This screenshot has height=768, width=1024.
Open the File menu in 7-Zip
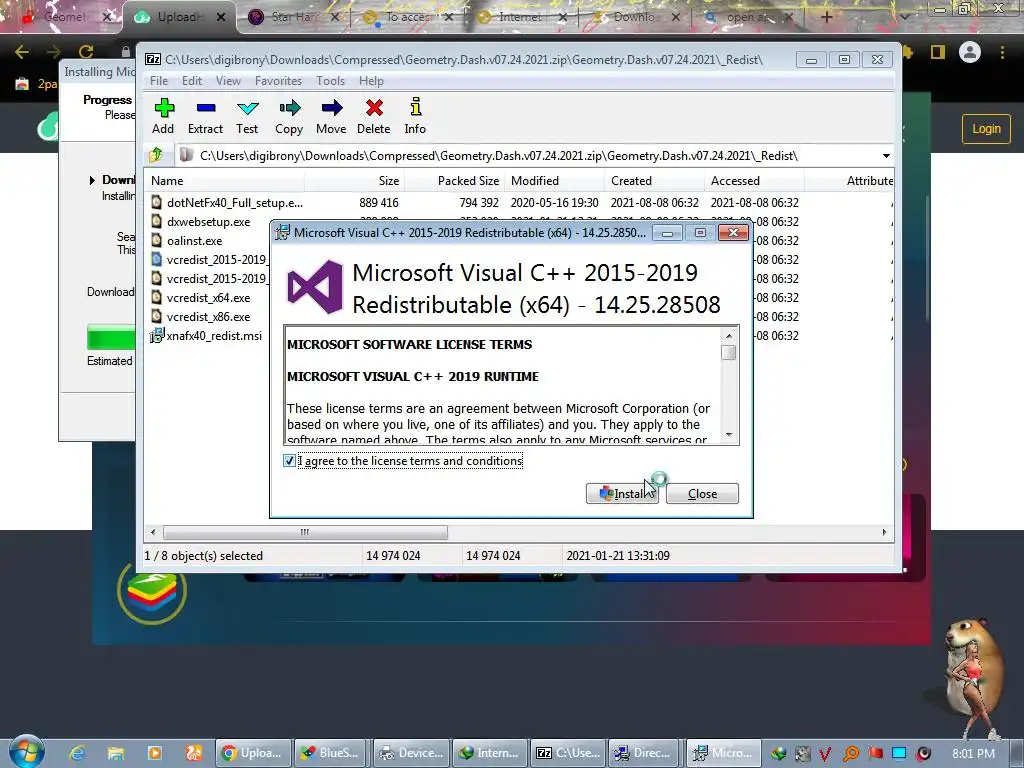click(x=159, y=81)
